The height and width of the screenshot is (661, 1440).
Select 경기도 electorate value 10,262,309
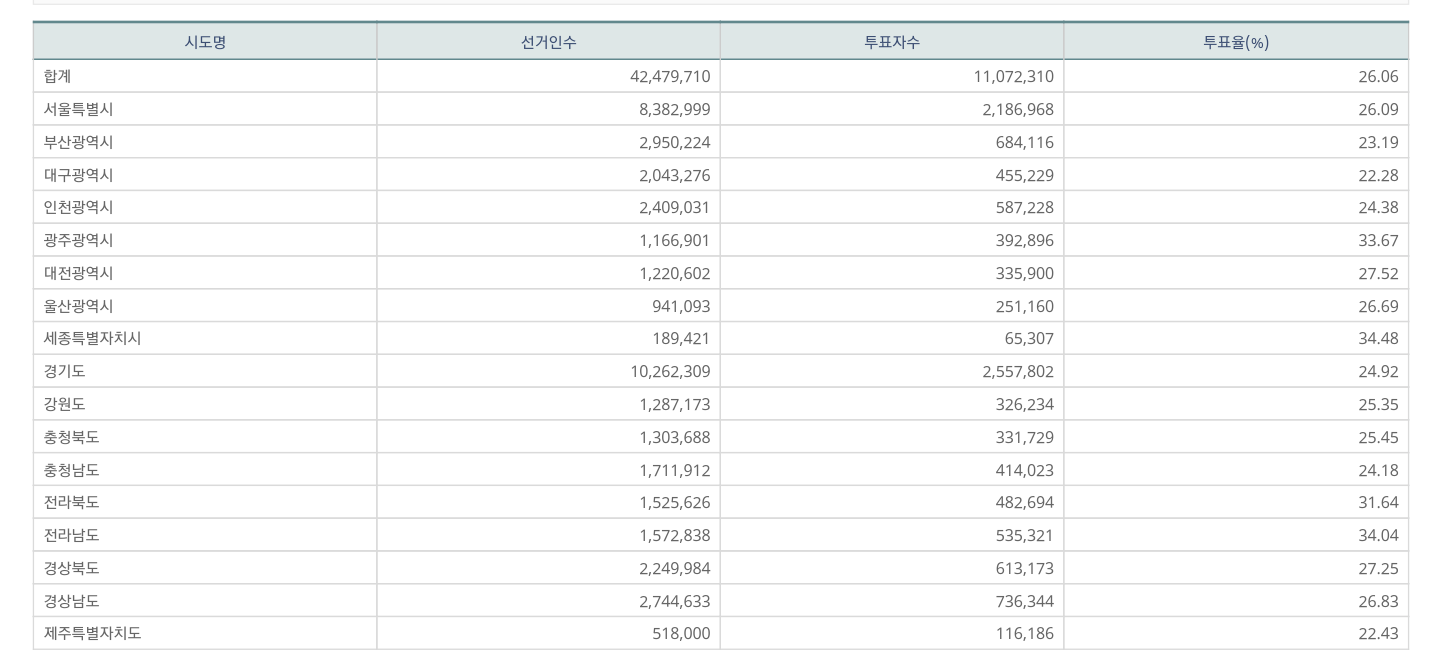point(670,371)
